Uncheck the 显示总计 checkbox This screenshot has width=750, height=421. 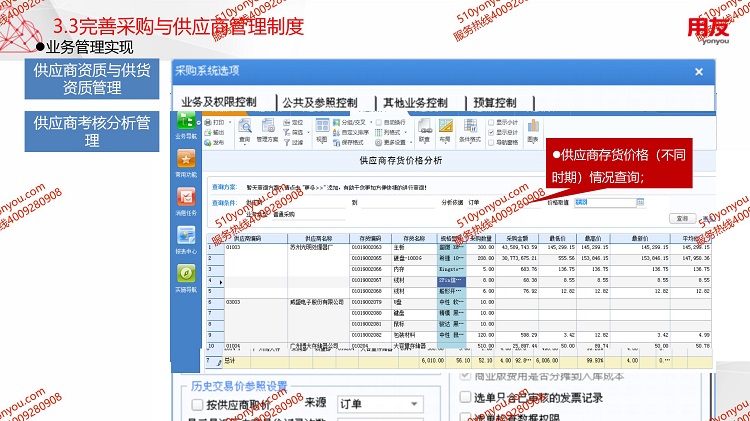click(x=493, y=131)
